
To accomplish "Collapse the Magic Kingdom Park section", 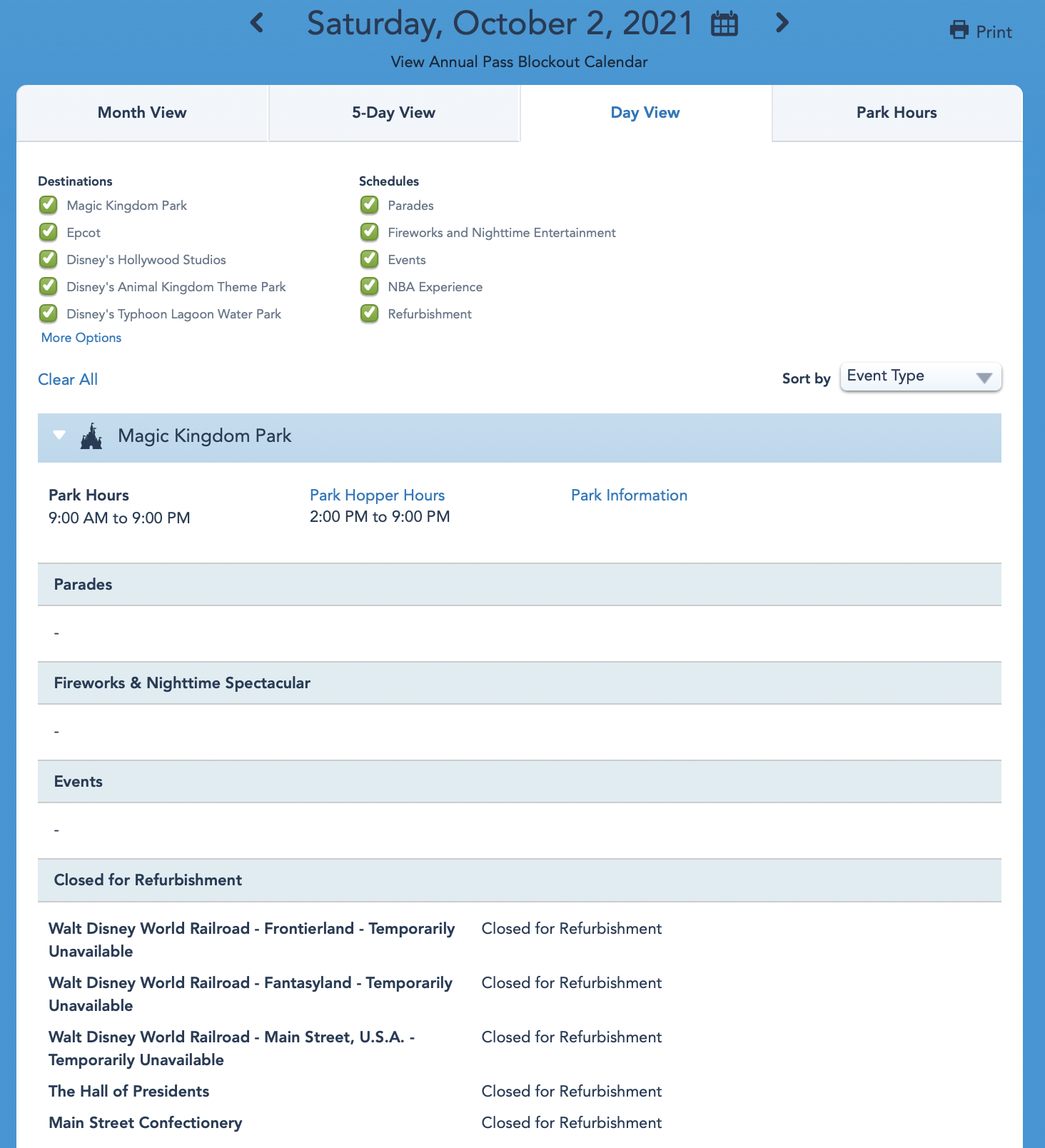I will coord(59,435).
